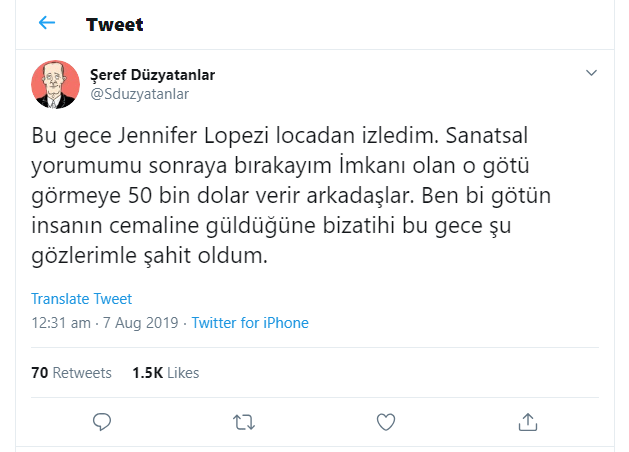Click the Translate Tweet link

click(81, 299)
